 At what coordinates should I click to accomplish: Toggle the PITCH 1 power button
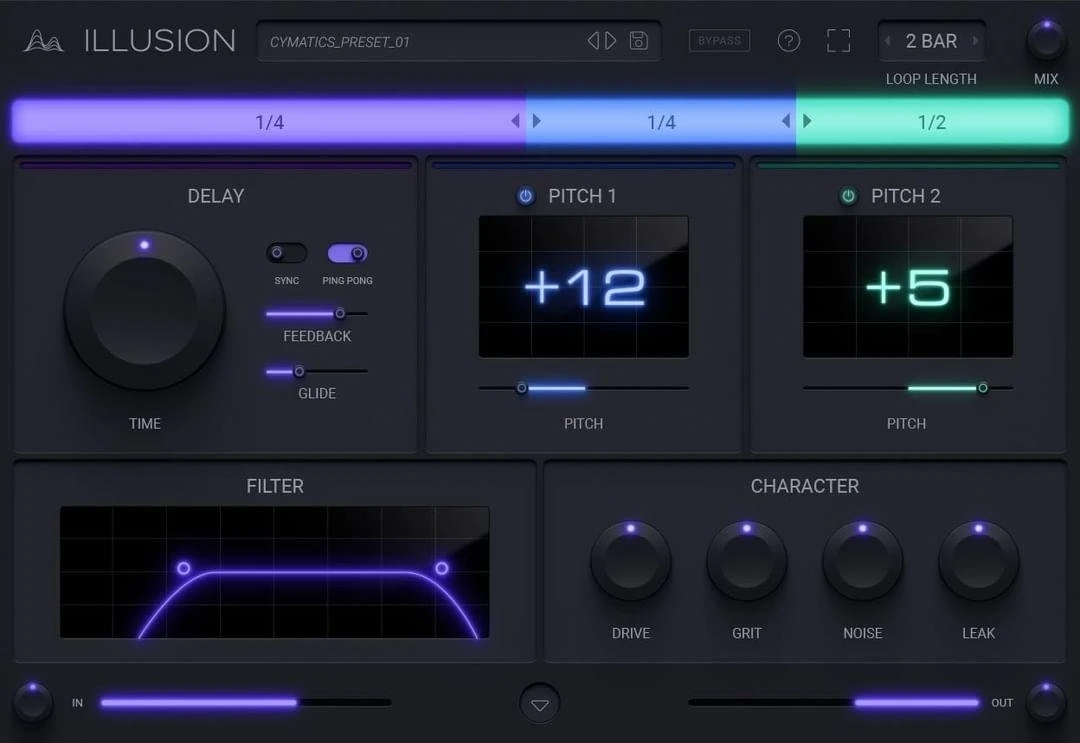pyautogui.click(x=526, y=196)
